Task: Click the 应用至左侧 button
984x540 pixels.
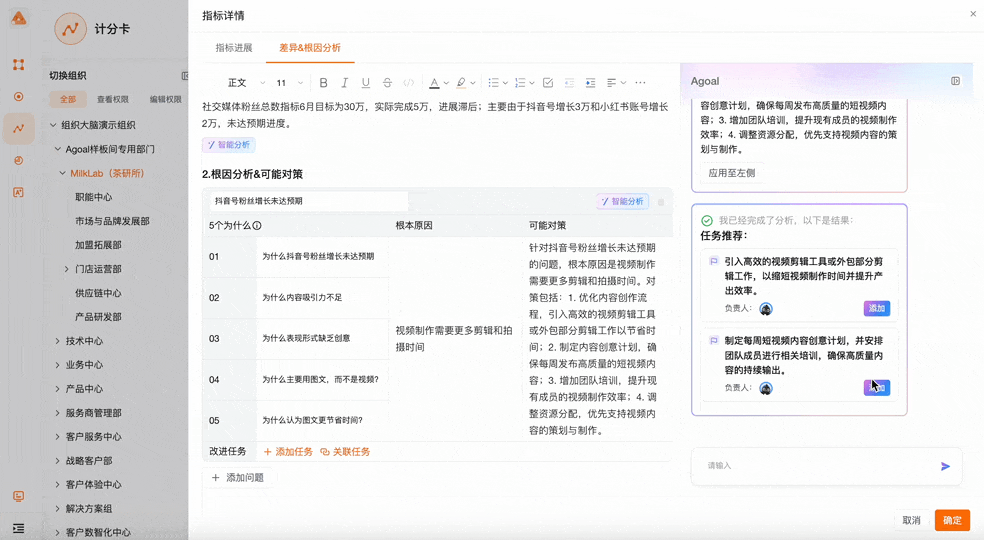Action: (x=732, y=173)
